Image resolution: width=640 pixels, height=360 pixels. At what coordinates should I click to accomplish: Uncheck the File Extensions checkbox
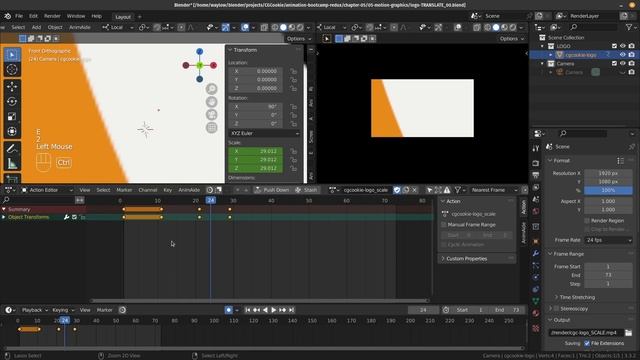[x=587, y=343]
